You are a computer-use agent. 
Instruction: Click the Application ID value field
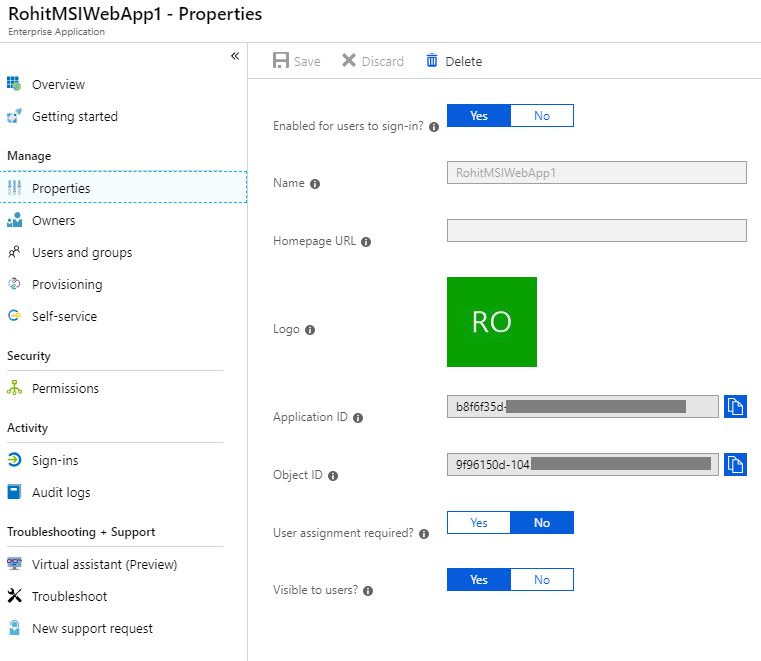tap(582, 406)
